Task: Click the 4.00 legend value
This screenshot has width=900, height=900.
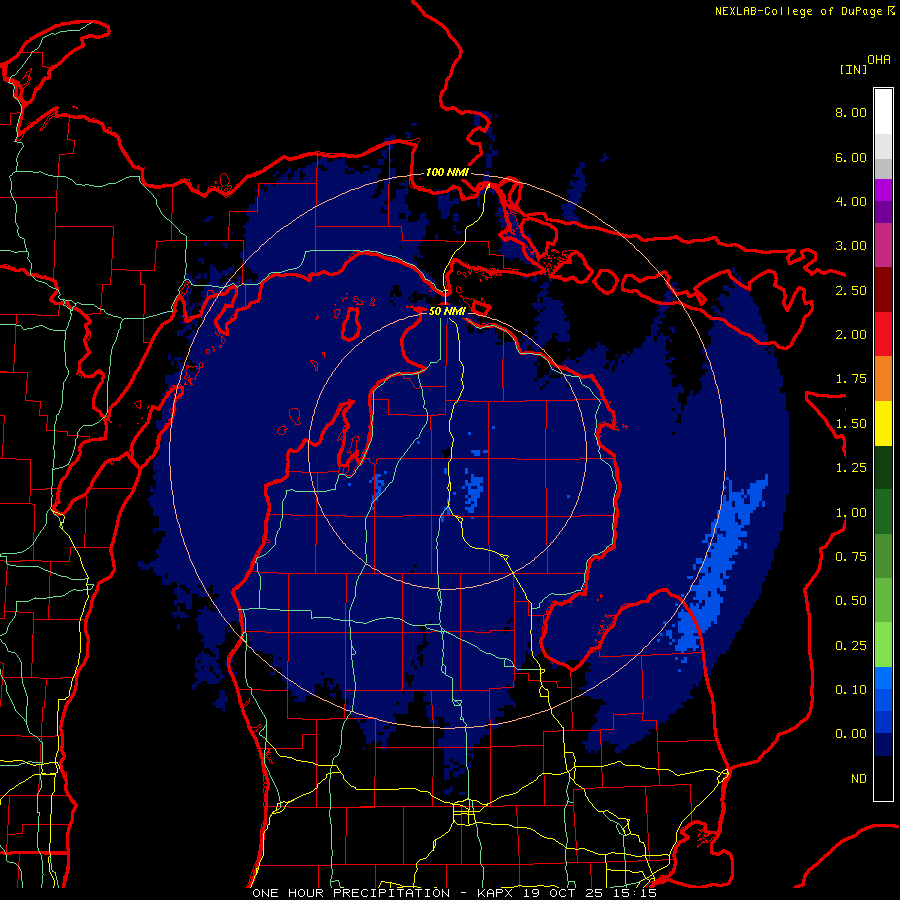Action: click(x=851, y=201)
